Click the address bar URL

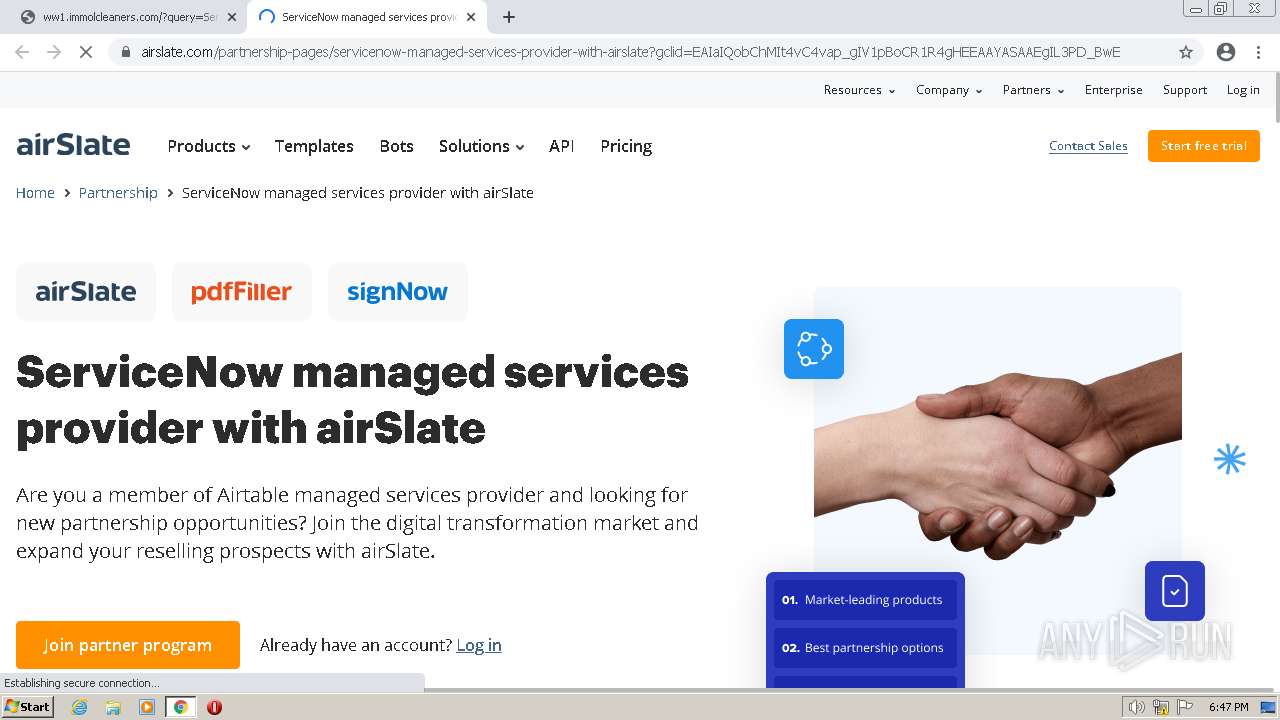[x=630, y=52]
